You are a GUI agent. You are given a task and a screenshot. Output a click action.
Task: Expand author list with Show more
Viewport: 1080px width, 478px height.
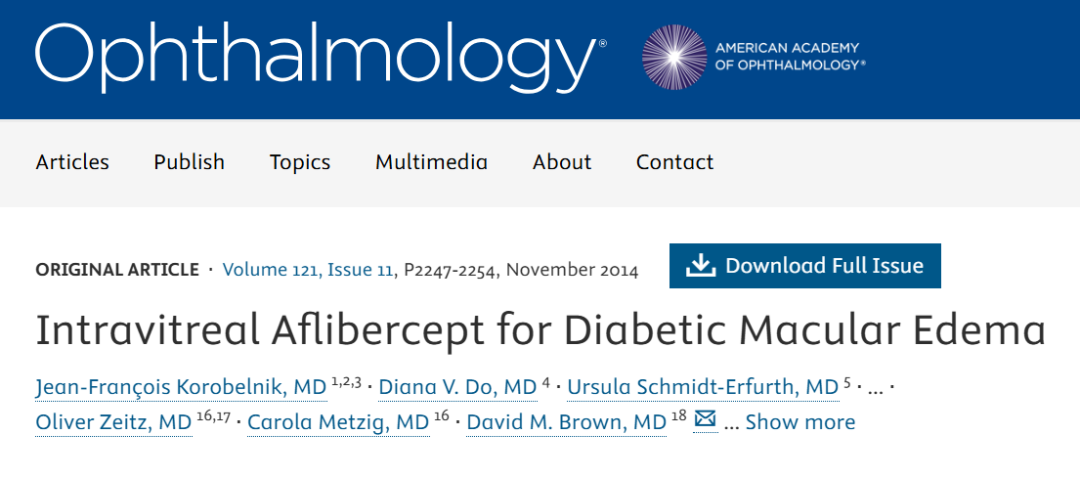pyautogui.click(x=800, y=422)
